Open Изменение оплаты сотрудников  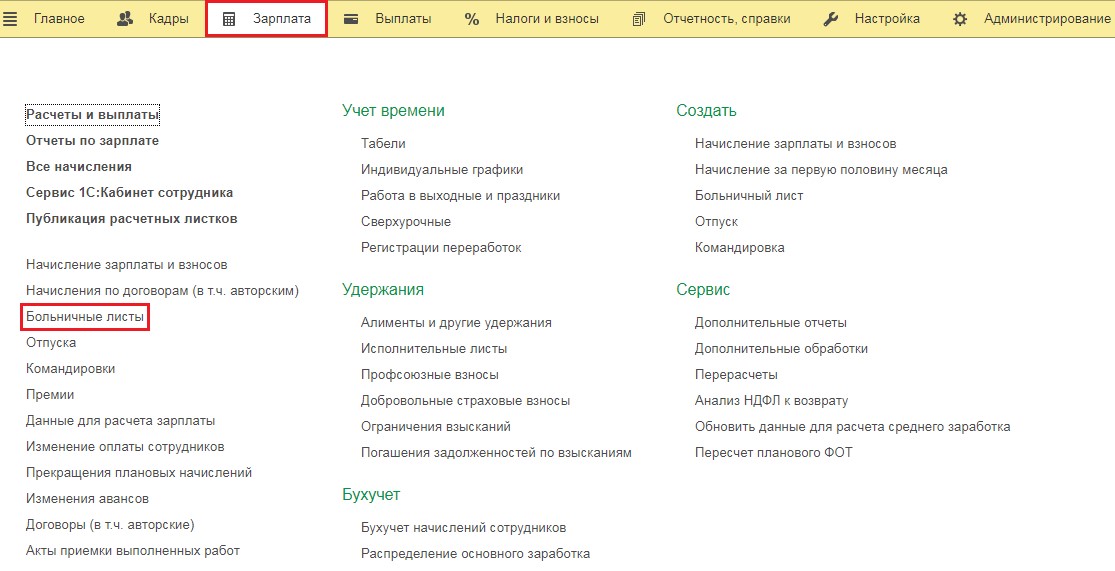pyautogui.click(x=125, y=447)
